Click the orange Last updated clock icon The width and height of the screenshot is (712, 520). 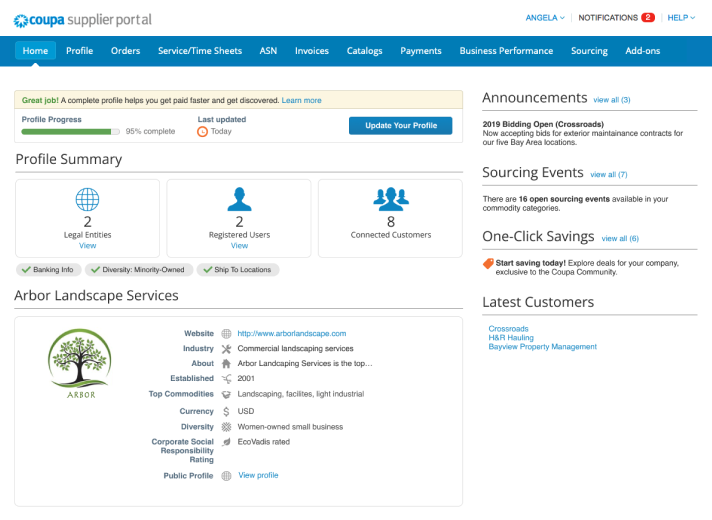coord(203,131)
